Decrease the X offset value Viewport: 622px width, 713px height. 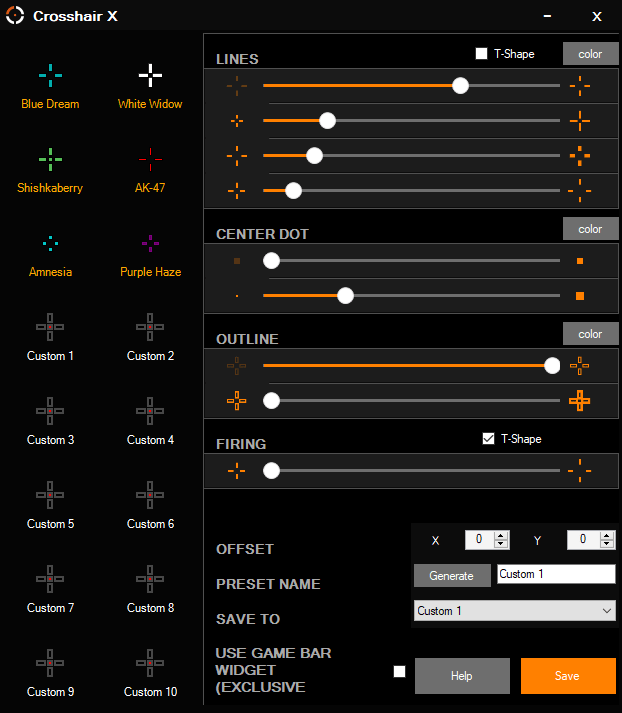pos(501,544)
